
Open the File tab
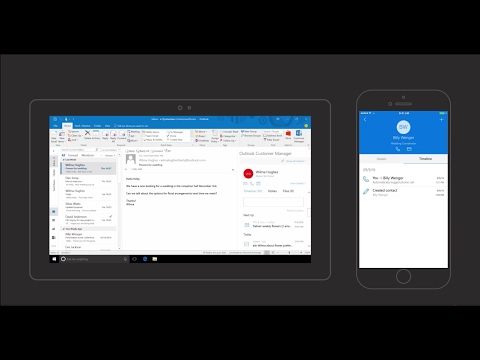pos(55,126)
